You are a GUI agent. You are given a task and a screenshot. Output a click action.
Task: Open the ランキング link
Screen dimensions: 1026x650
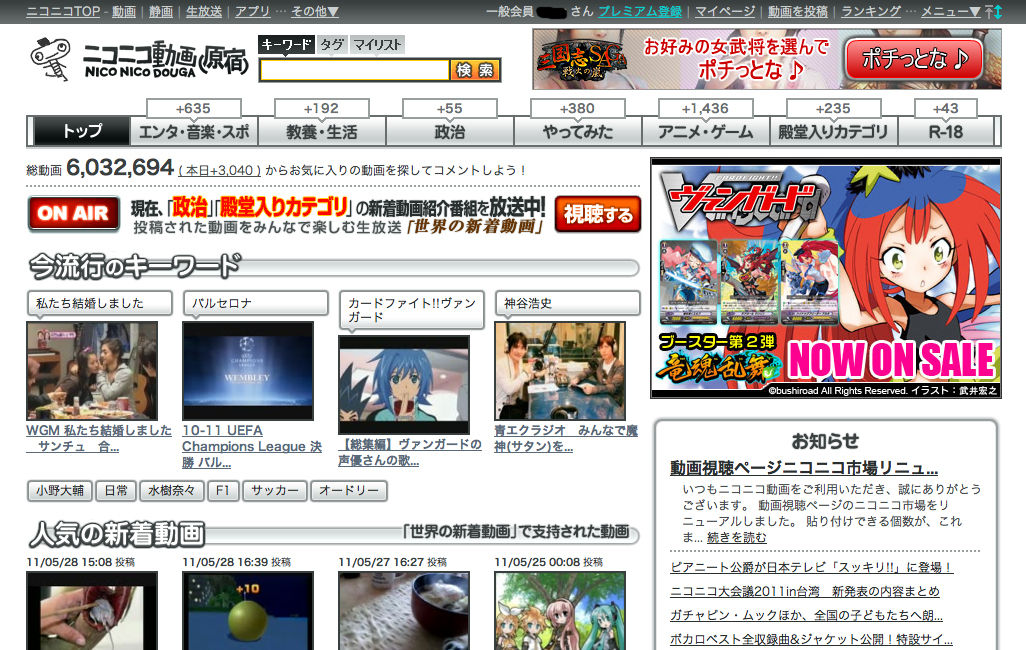870,11
